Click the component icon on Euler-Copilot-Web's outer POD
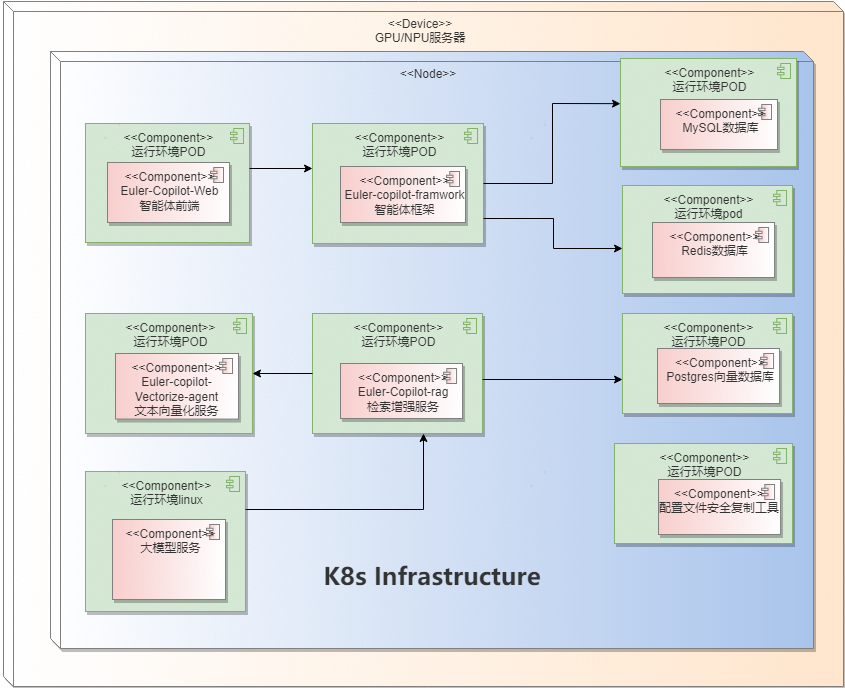This screenshot has width=845, height=688. [x=237, y=136]
